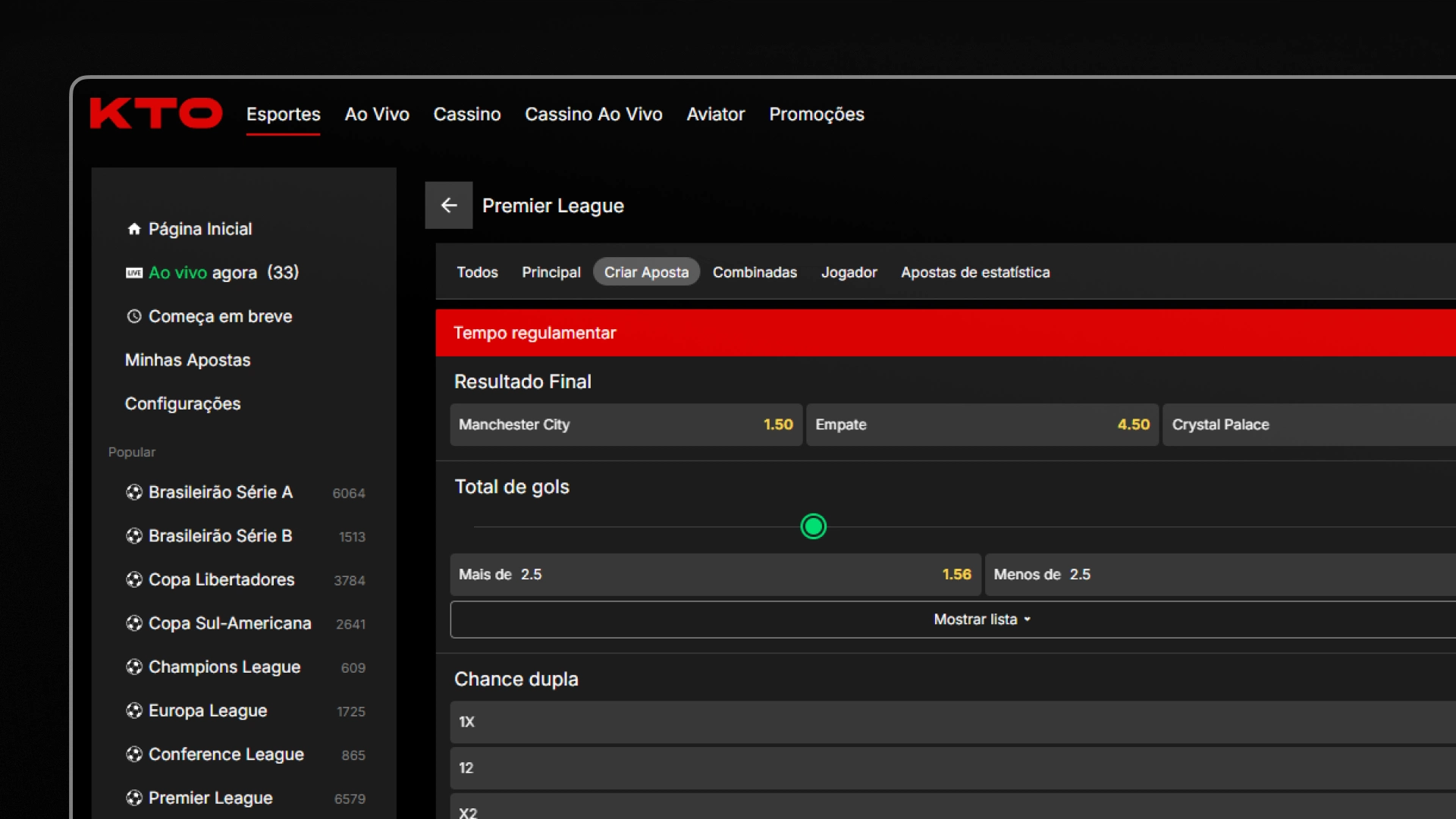1456x819 pixels.
Task: Open Copa Libertadores league
Action: point(221,580)
